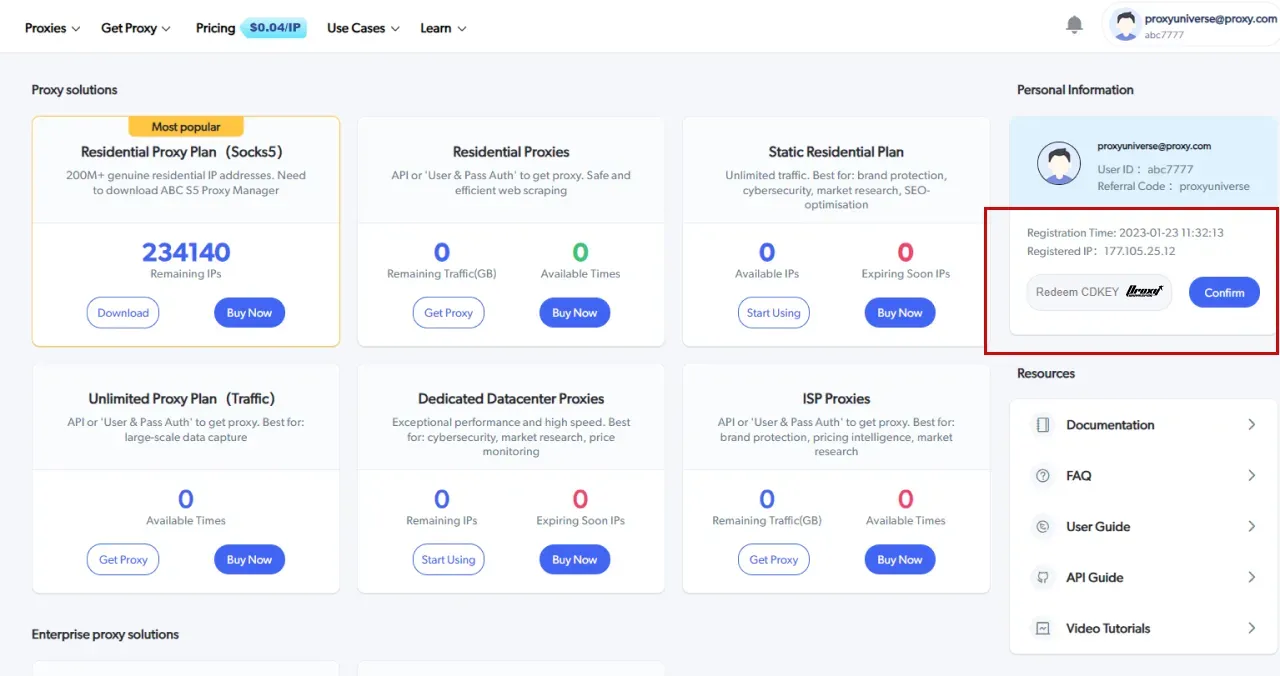Click the profile avatar in Personal Information

click(1059, 164)
